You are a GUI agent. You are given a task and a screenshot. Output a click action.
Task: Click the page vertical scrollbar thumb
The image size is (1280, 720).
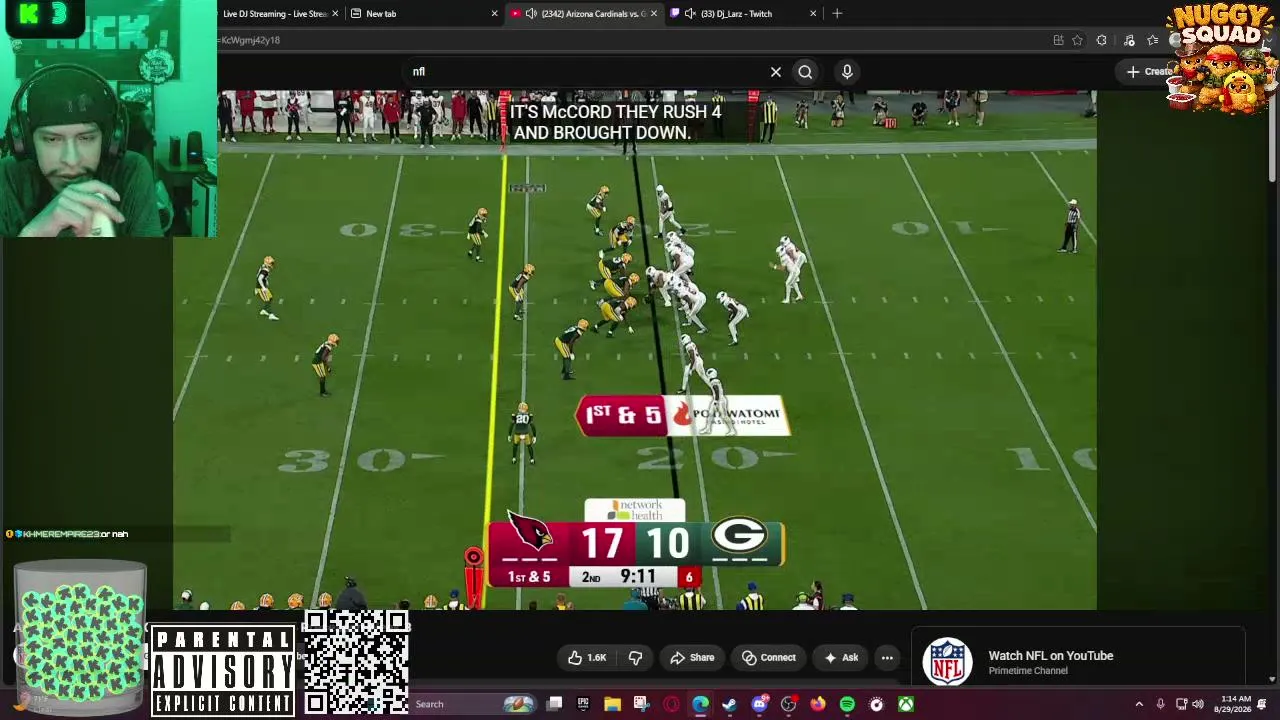[x=1272, y=140]
